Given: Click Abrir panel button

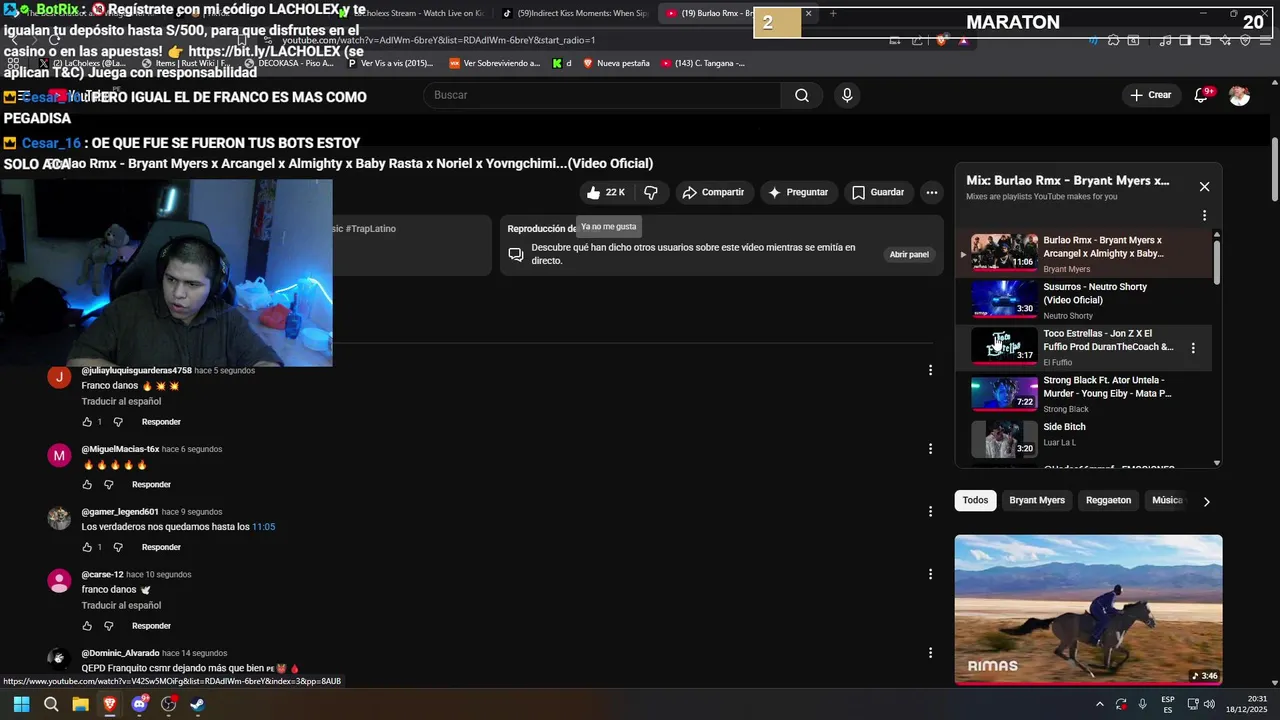Looking at the screenshot, I should point(909,254).
